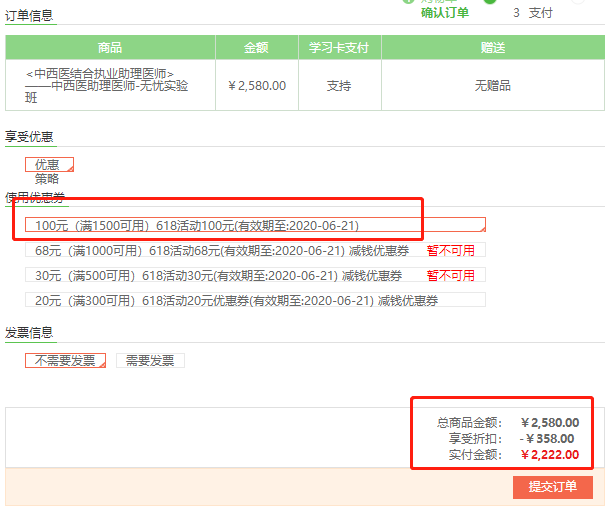
Task: Click the 支持 cell under 学习卡支付
Action: click(x=338, y=86)
